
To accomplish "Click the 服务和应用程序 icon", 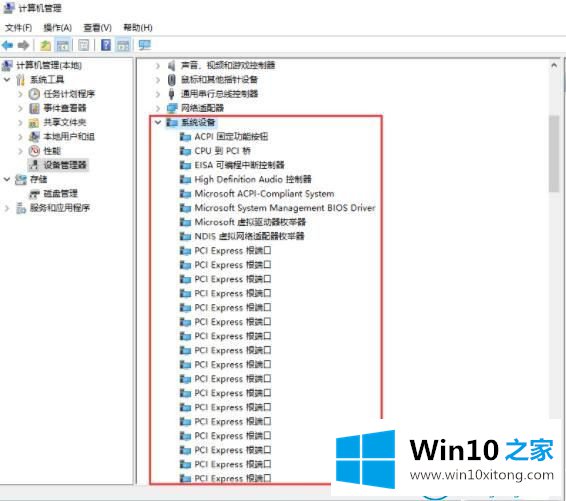I will pos(21,208).
